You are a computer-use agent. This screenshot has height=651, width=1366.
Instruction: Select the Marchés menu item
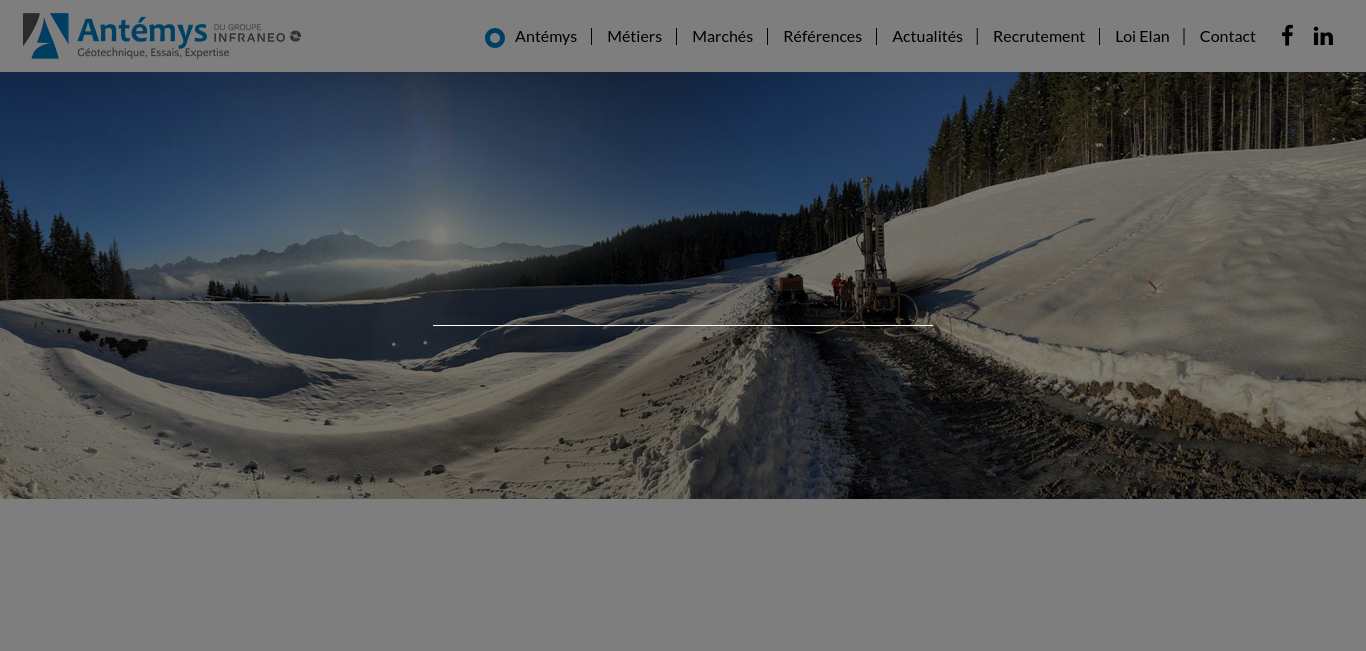coord(722,36)
